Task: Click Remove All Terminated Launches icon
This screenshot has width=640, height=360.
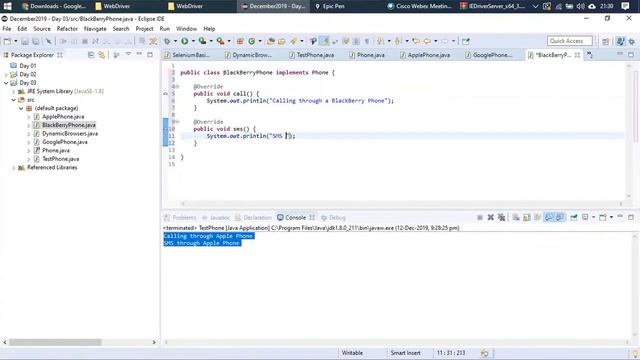Action: coord(501,218)
